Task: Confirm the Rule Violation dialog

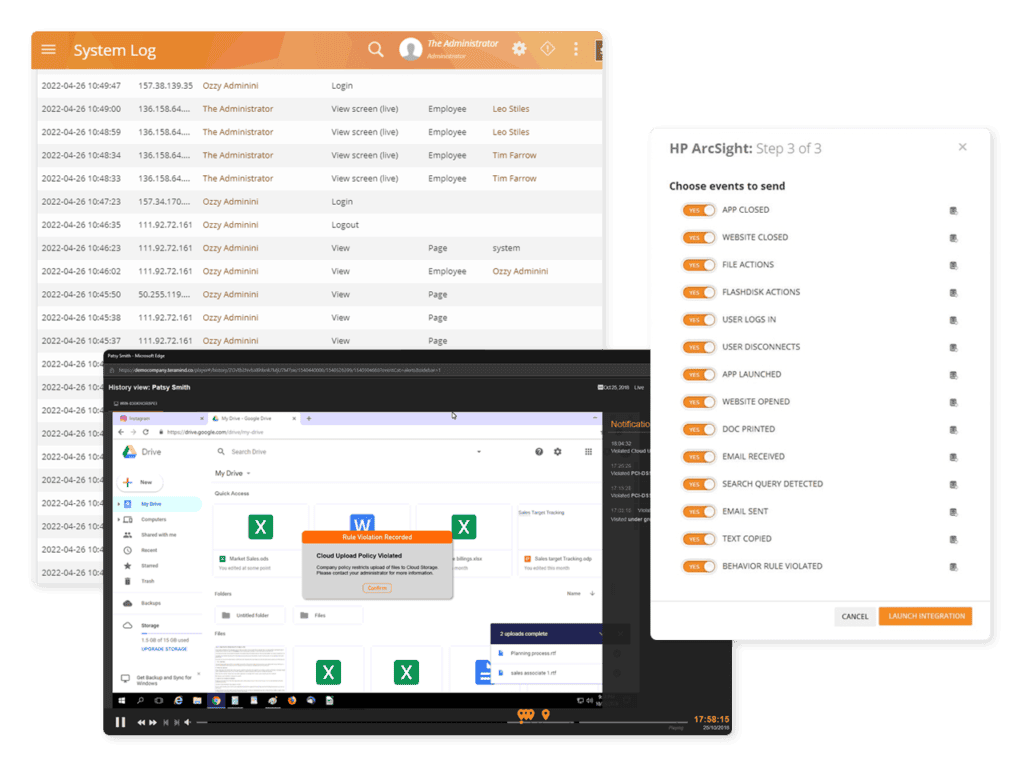Action: click(x=377, y=588)
